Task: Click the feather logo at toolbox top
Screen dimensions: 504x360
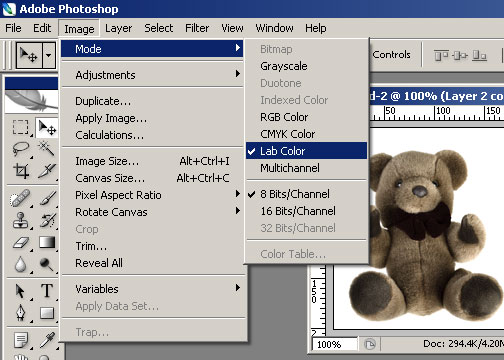Action: 31,101
